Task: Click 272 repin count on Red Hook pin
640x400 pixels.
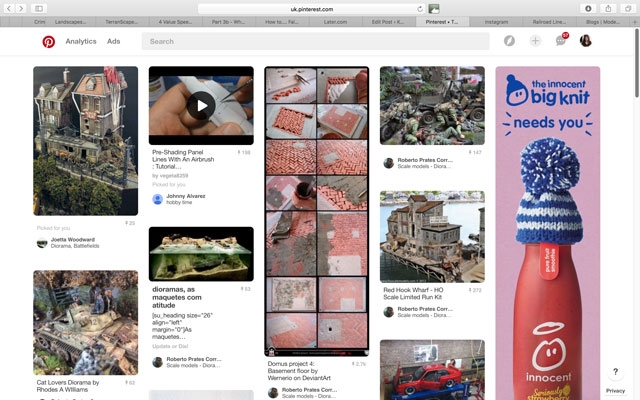Action: click(475, 290)
